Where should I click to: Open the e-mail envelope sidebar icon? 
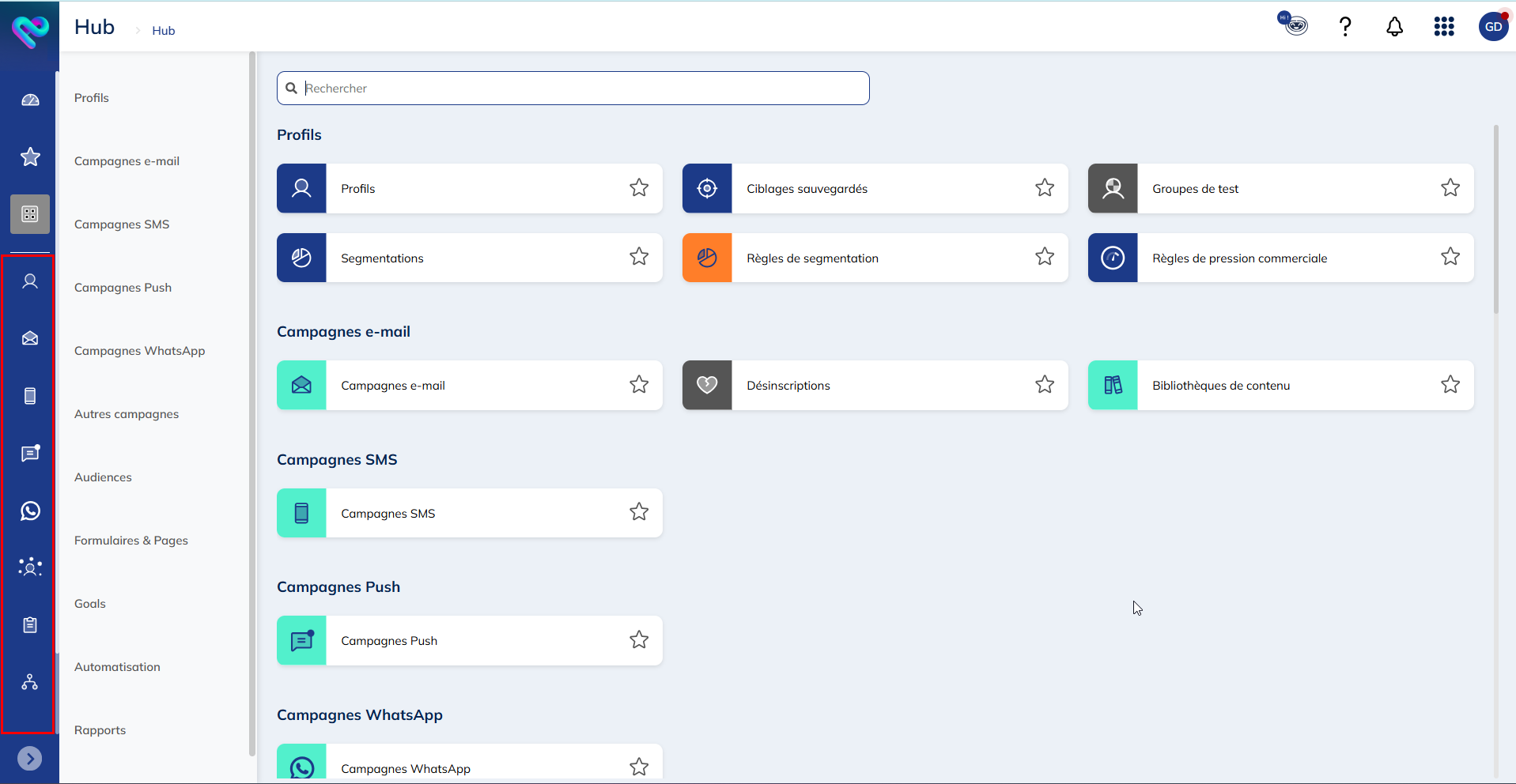pos(30,338)
